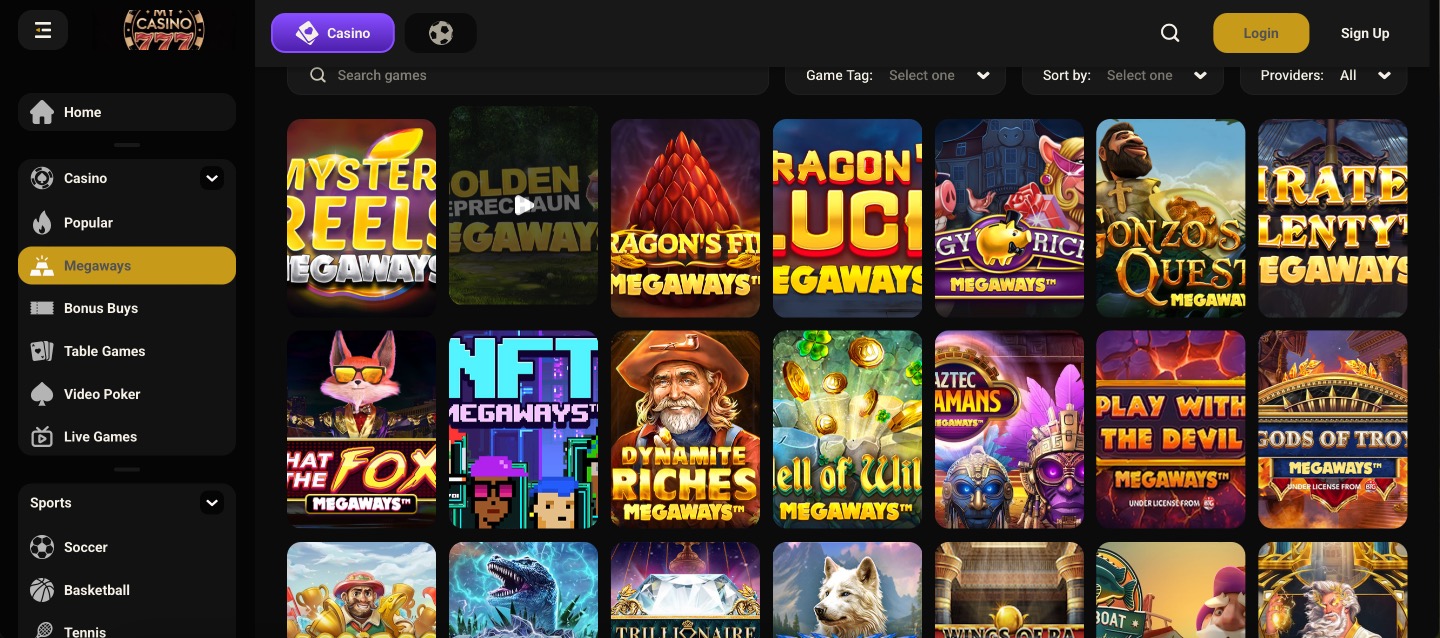Click the Popular flame icon

pyautogui.click(x=42, y=223)
